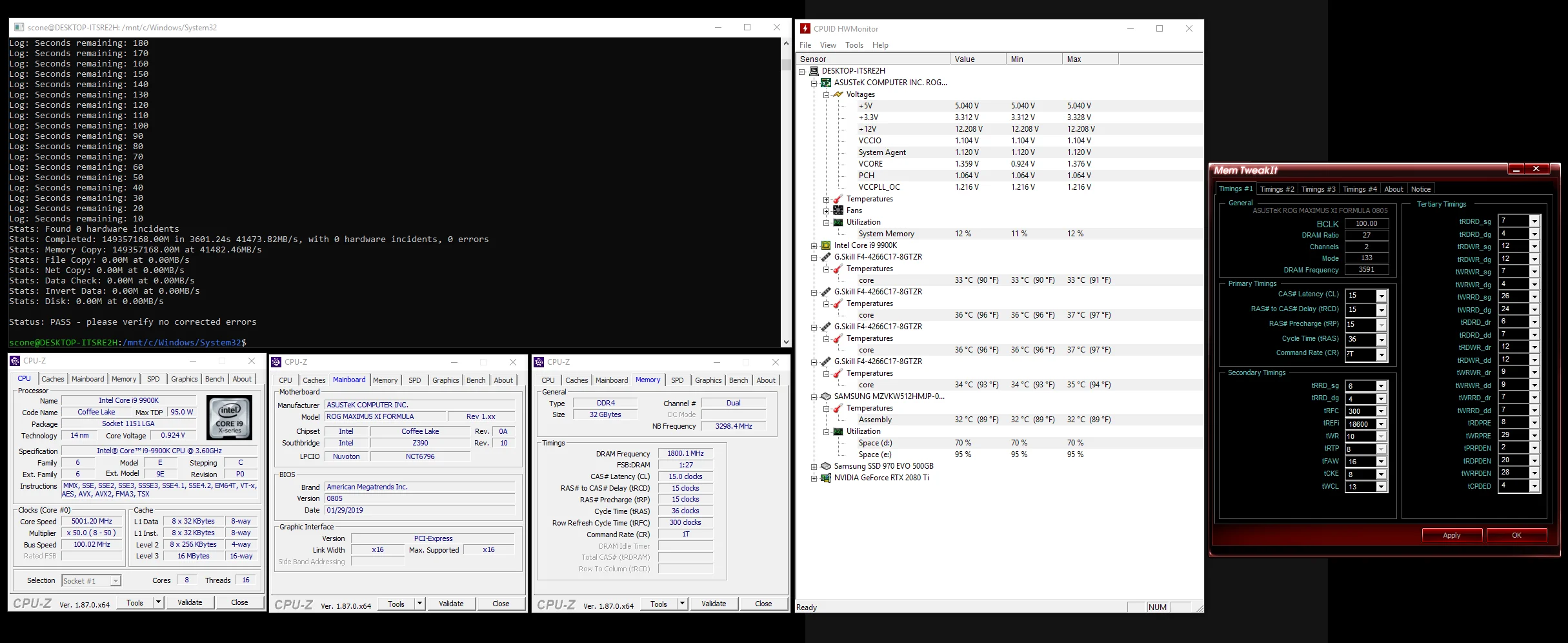The width and height of the screenshot is (1568, 643).
Task: Click the Voltages lightning icon in HWMonitor
Action: click(x=838, y=94)
